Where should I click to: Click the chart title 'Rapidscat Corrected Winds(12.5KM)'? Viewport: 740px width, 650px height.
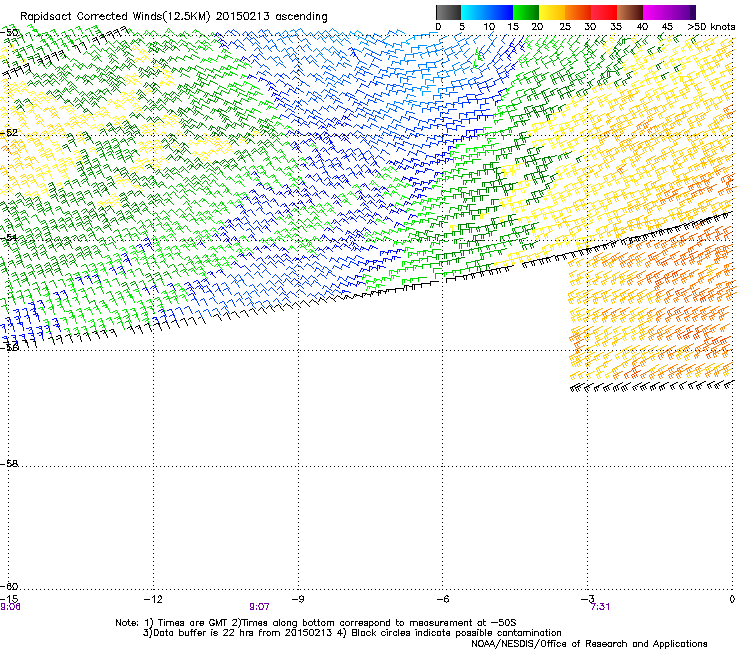[x=115, y=17]
